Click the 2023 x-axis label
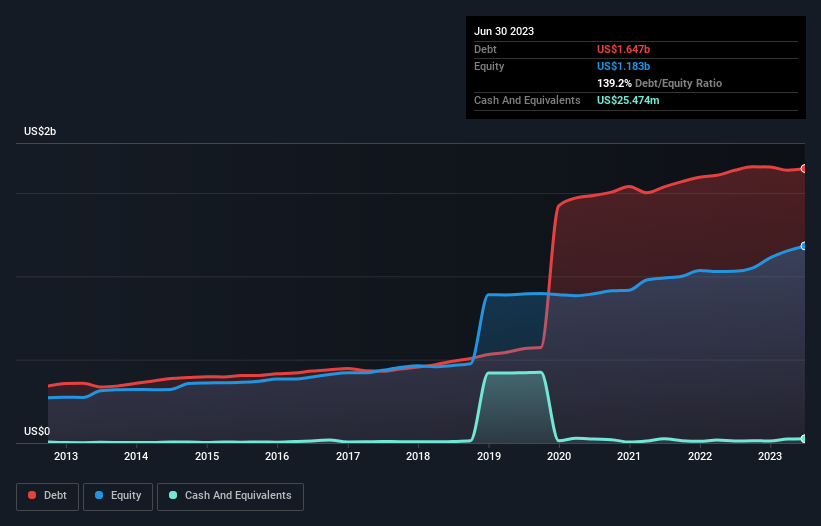The image size is (821, 526). tap(770, 456)
